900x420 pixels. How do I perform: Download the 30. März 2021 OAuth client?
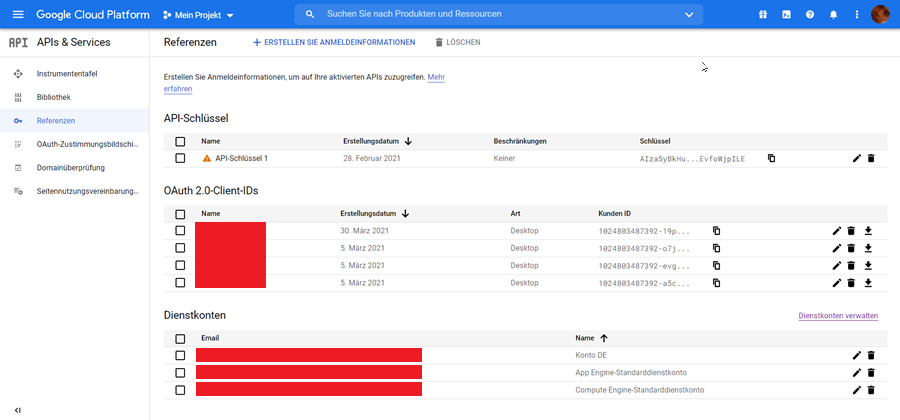click(x=868, y=231)
